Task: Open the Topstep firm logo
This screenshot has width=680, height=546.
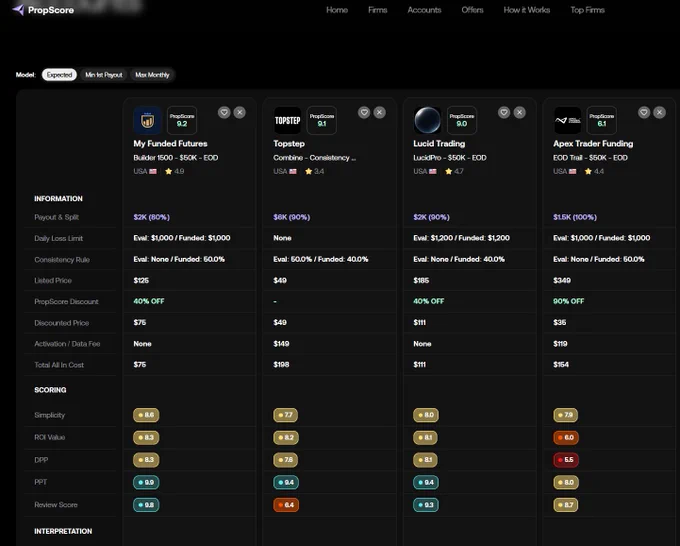Action: point(287,120)
